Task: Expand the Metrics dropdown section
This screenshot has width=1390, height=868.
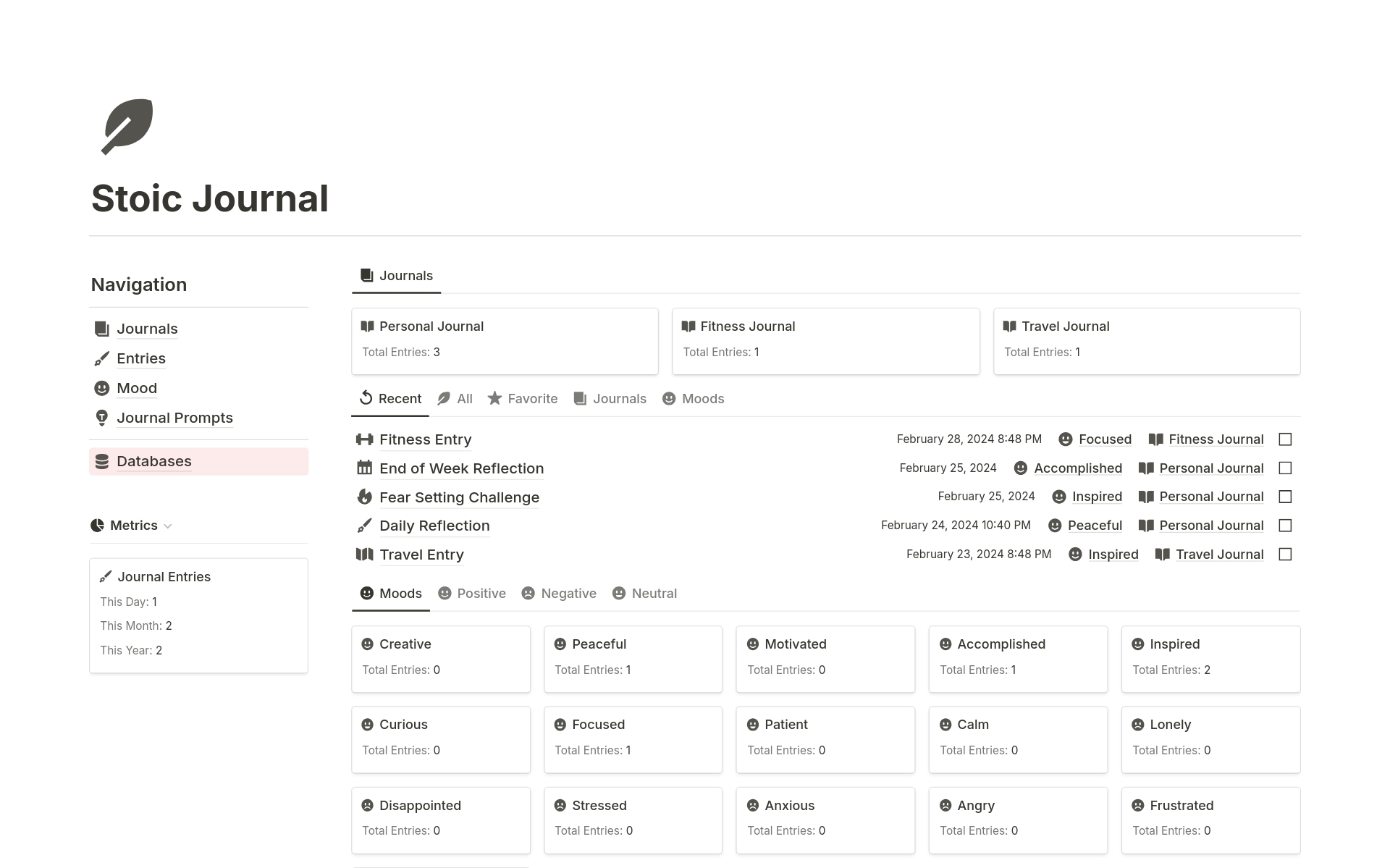Action: (x=167, y=525)
